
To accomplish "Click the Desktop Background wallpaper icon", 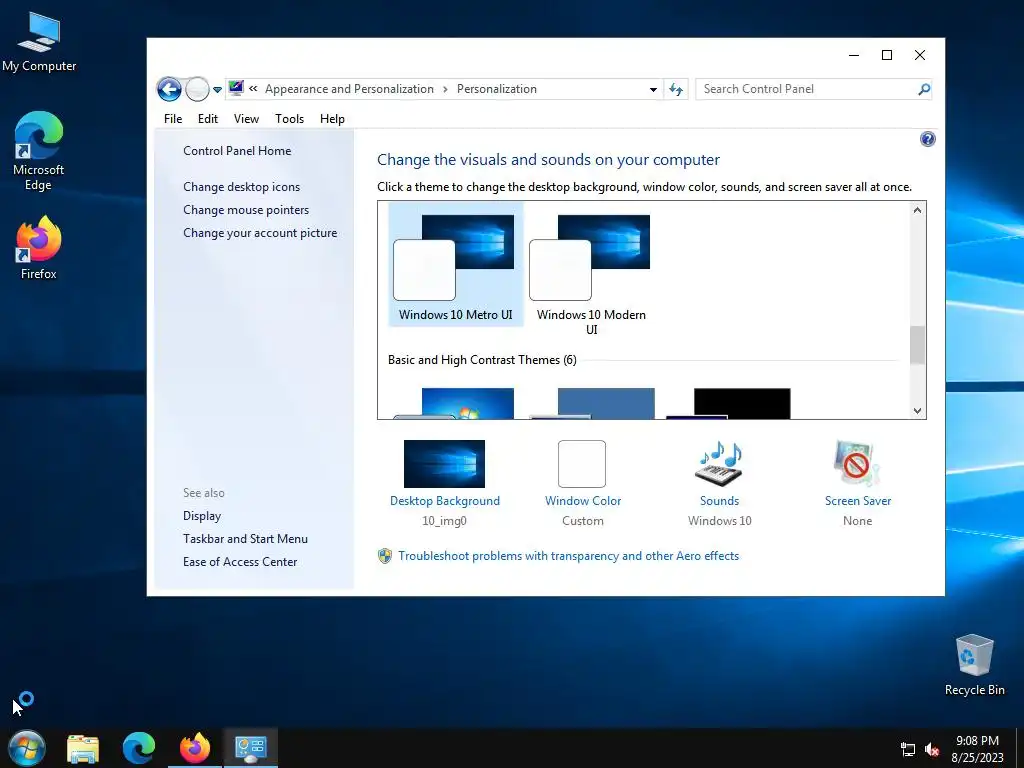I will click(444, 464).
